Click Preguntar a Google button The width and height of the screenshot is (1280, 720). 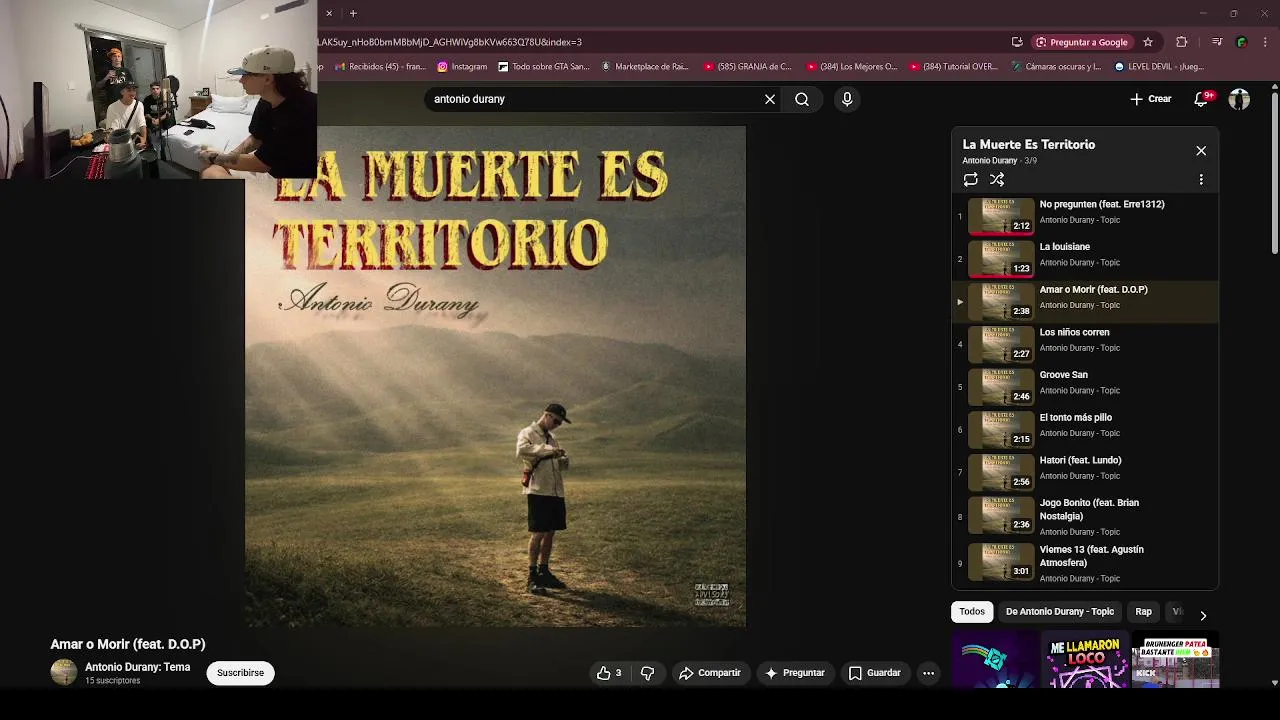pyautogui.click(x=1081, y=42)
